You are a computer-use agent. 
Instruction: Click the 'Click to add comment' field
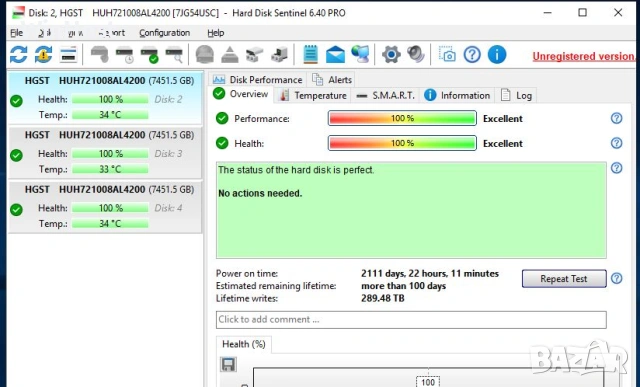(x=411, y=320)
